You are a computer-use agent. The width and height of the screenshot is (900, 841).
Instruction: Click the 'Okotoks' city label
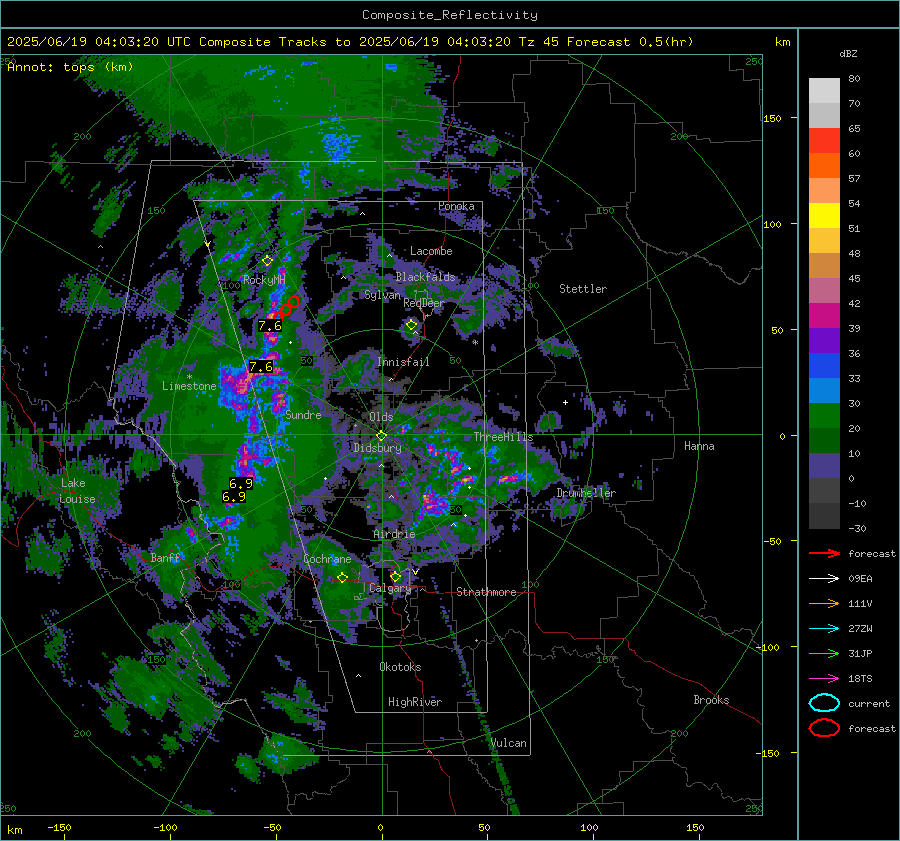click(400, 667)
